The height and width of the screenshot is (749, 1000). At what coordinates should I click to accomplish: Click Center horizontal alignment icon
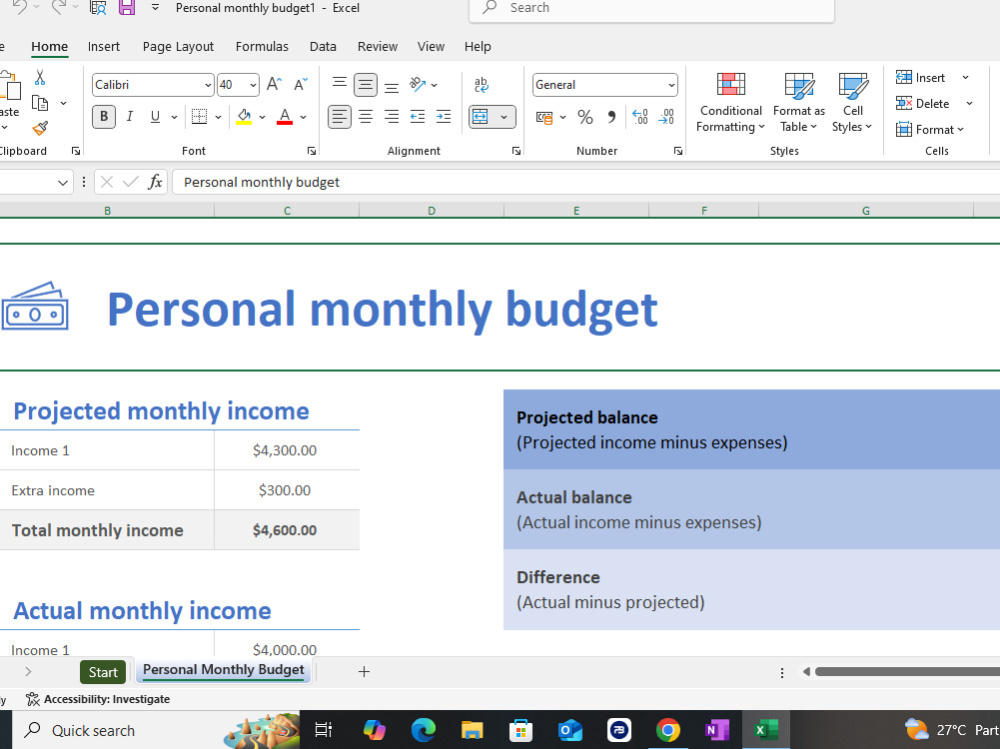365,117
